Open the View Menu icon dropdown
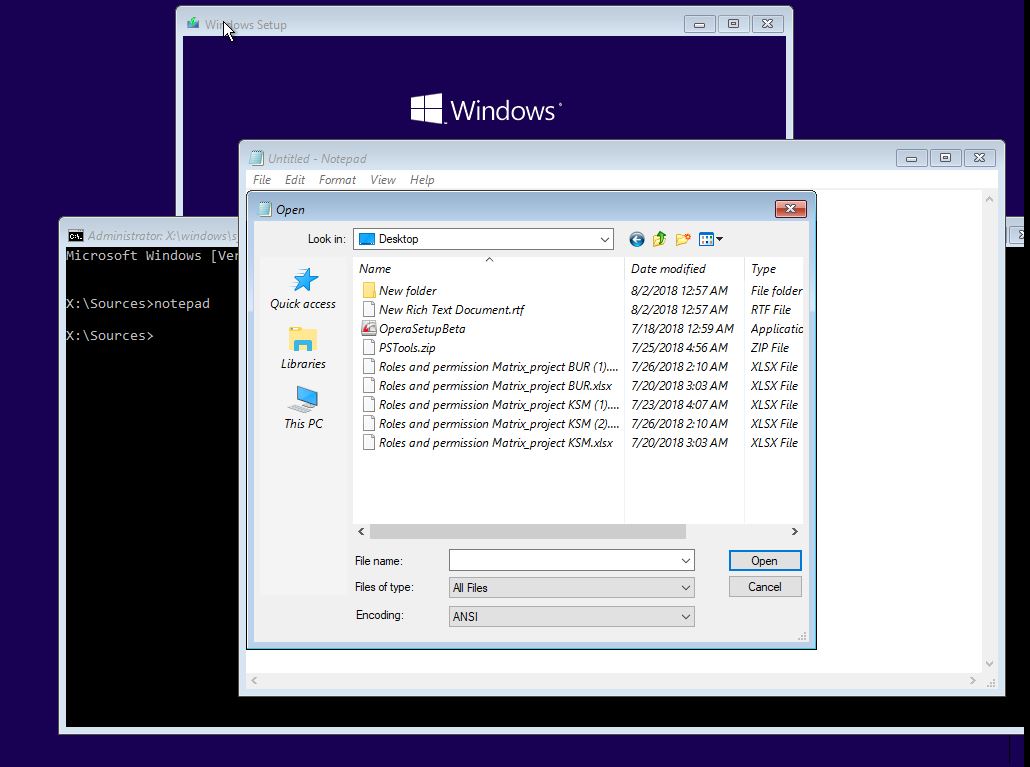Image resolution: width=1030 pixels, height=767 pixels. (711, 239)
